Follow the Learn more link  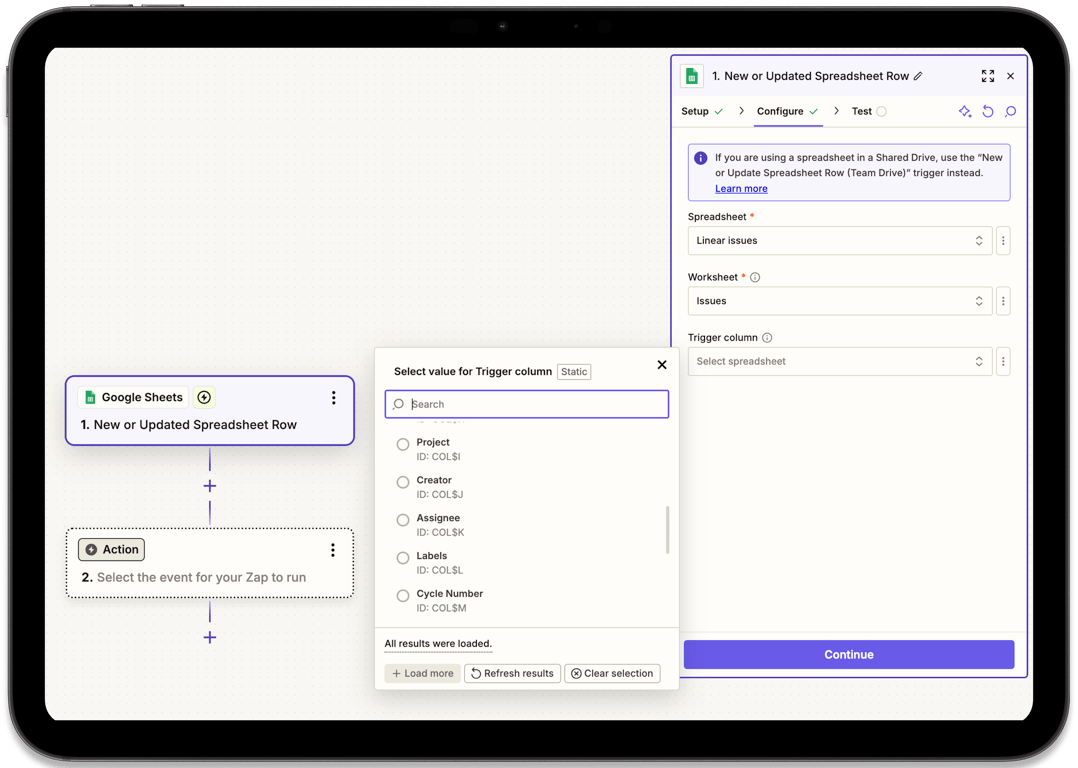pyautogui.click(x=741, y=189)
